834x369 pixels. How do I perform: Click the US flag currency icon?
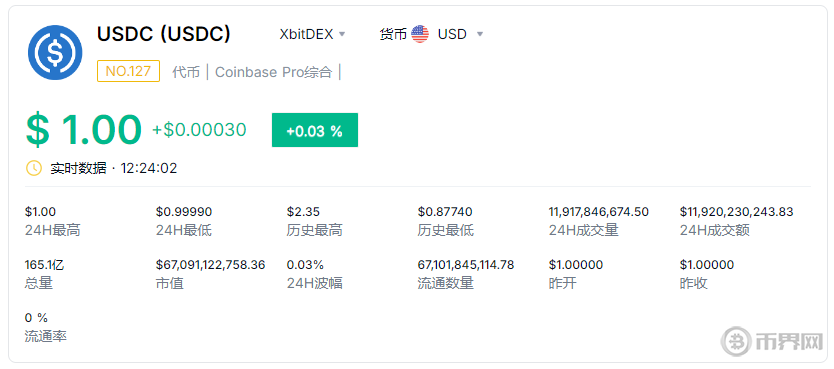[420, 35]
